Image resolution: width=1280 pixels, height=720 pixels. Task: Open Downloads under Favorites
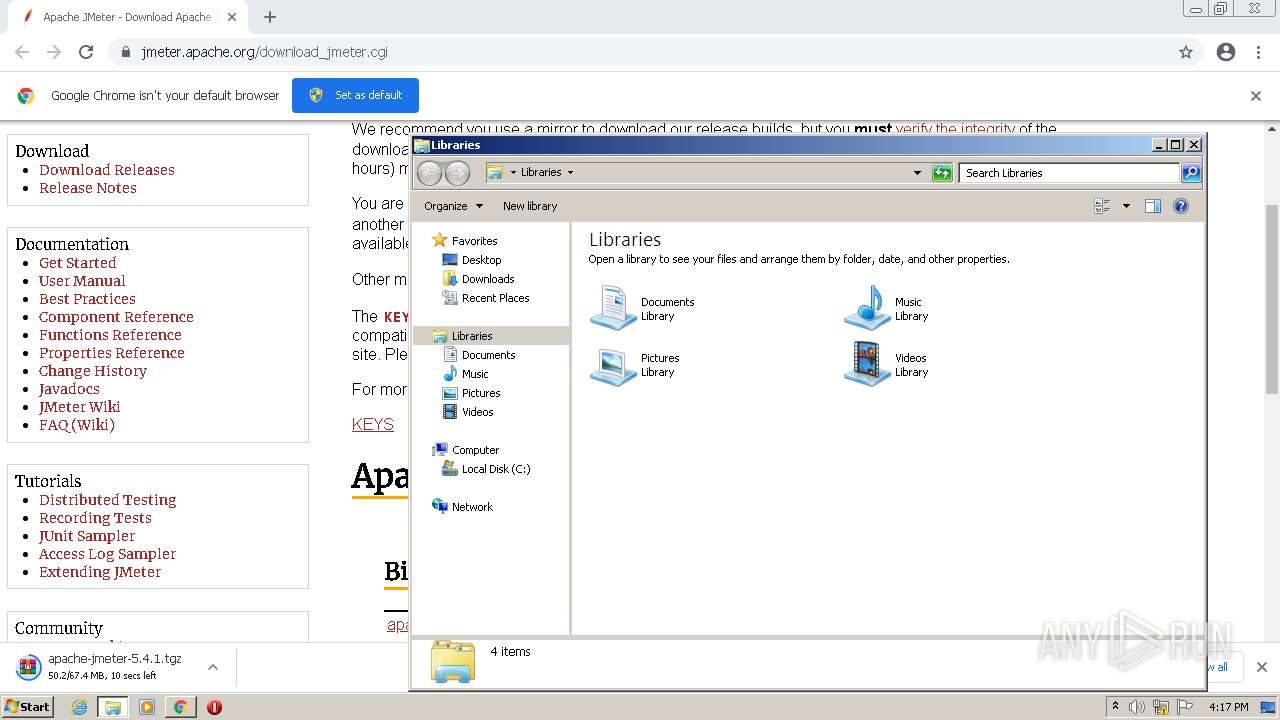tap(488, 279)
